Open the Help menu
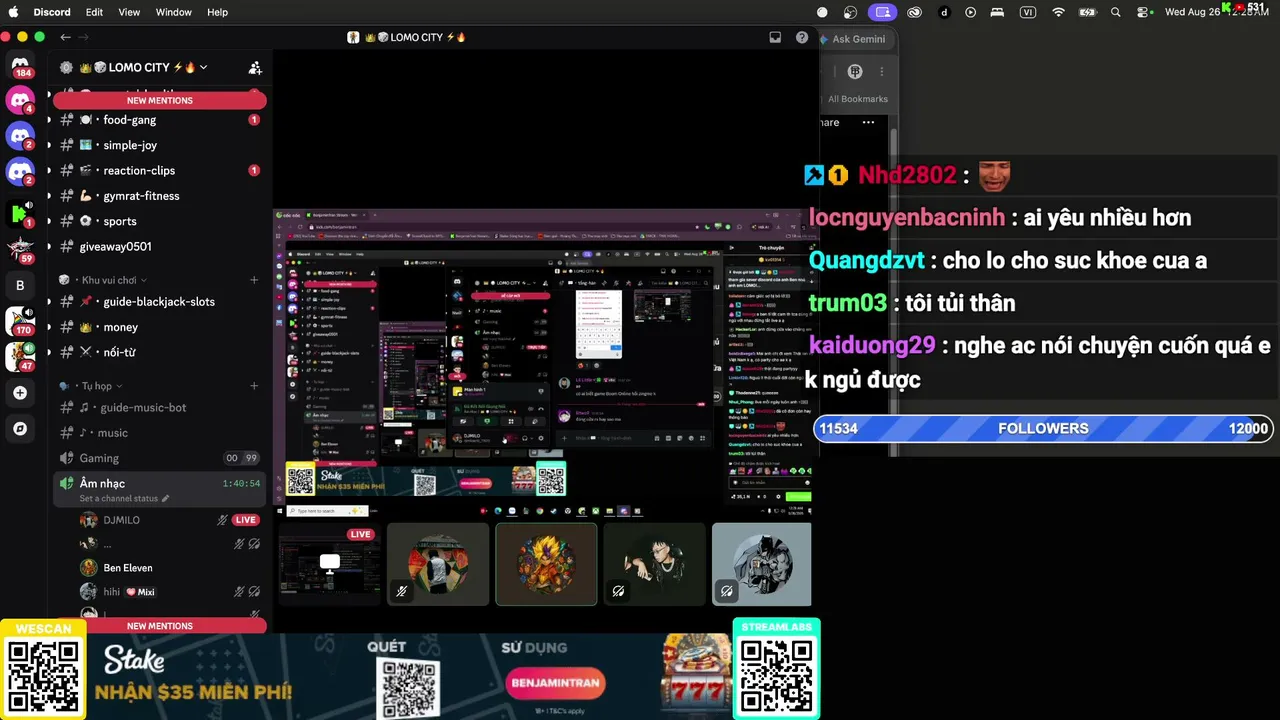The height and width of the screenshot is (720, 1280). (x=217, y=12)
